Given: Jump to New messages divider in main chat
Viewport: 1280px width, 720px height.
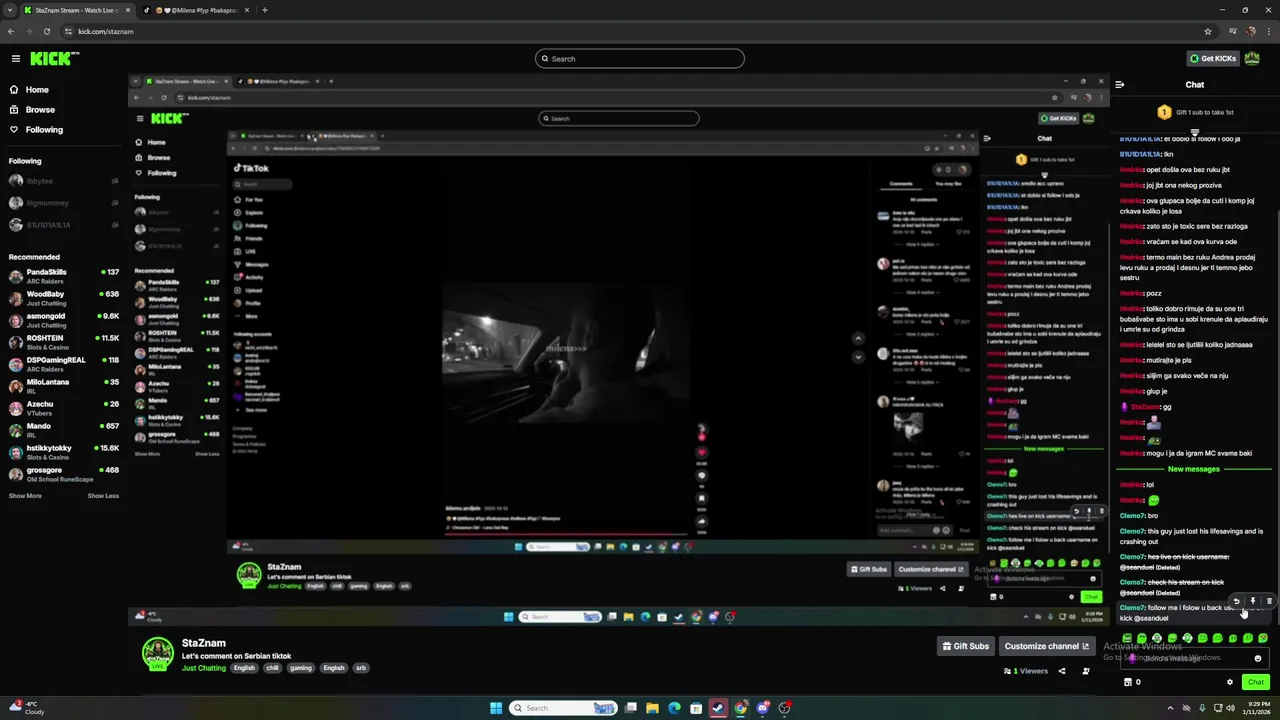Looking at the screenshot, I should pos(1194,469).
